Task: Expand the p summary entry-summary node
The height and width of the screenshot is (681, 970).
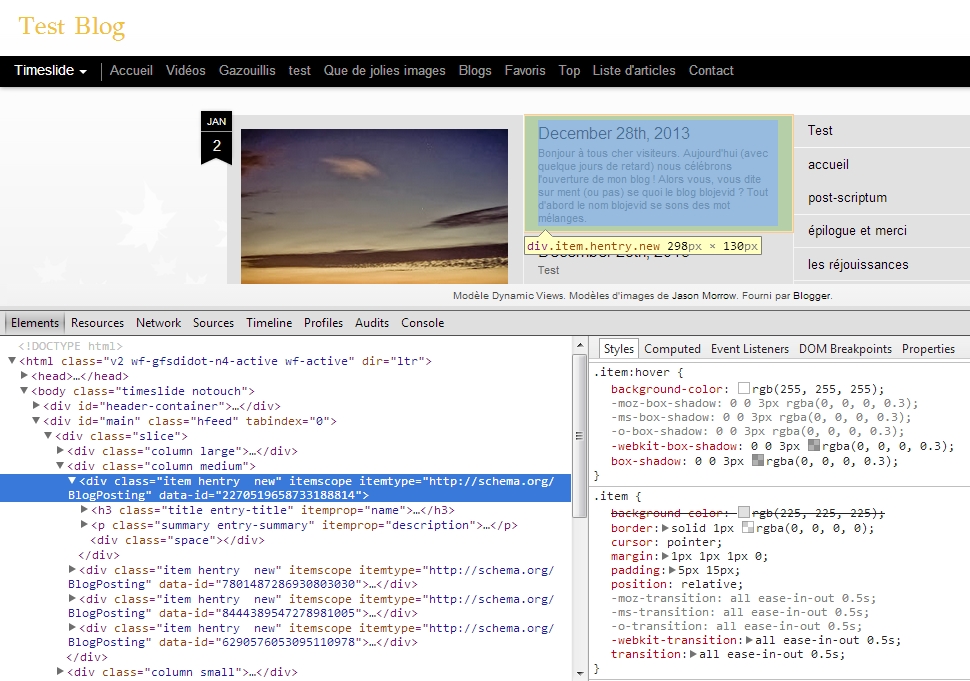Action: click(x=84, y=525)
